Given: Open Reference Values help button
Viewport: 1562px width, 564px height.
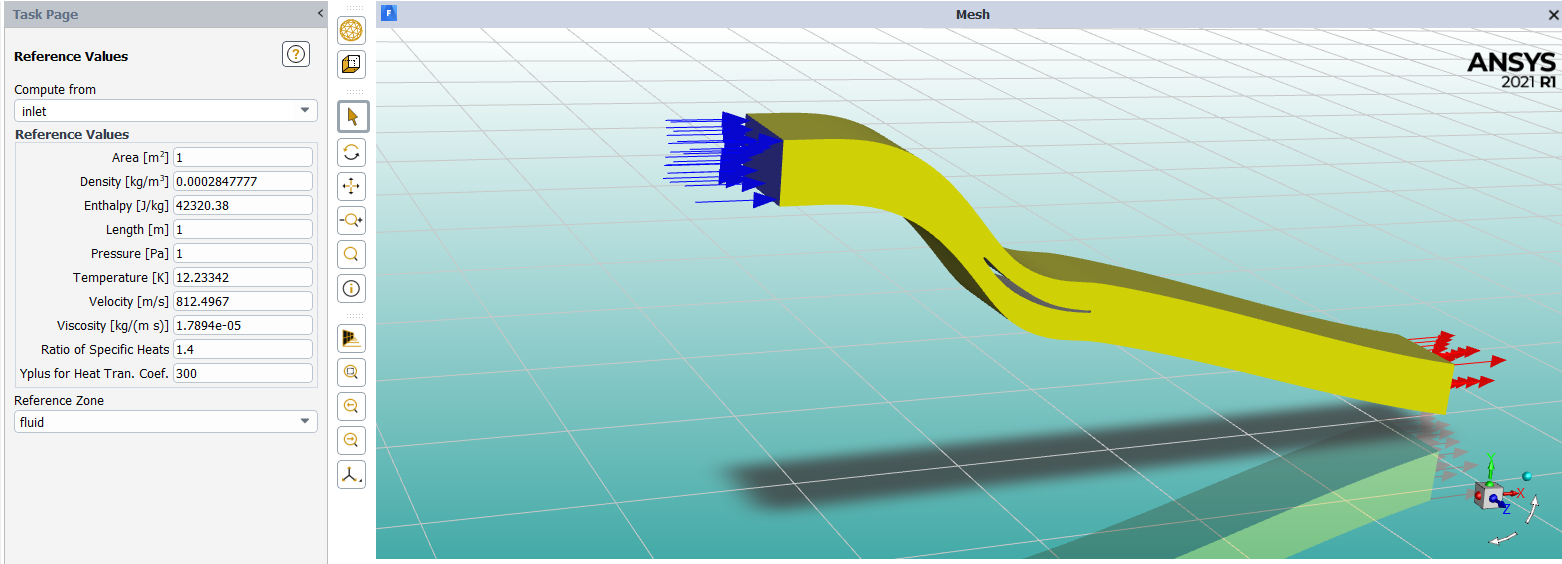Looking at the screenshot, I should click(x=296, y=55).
